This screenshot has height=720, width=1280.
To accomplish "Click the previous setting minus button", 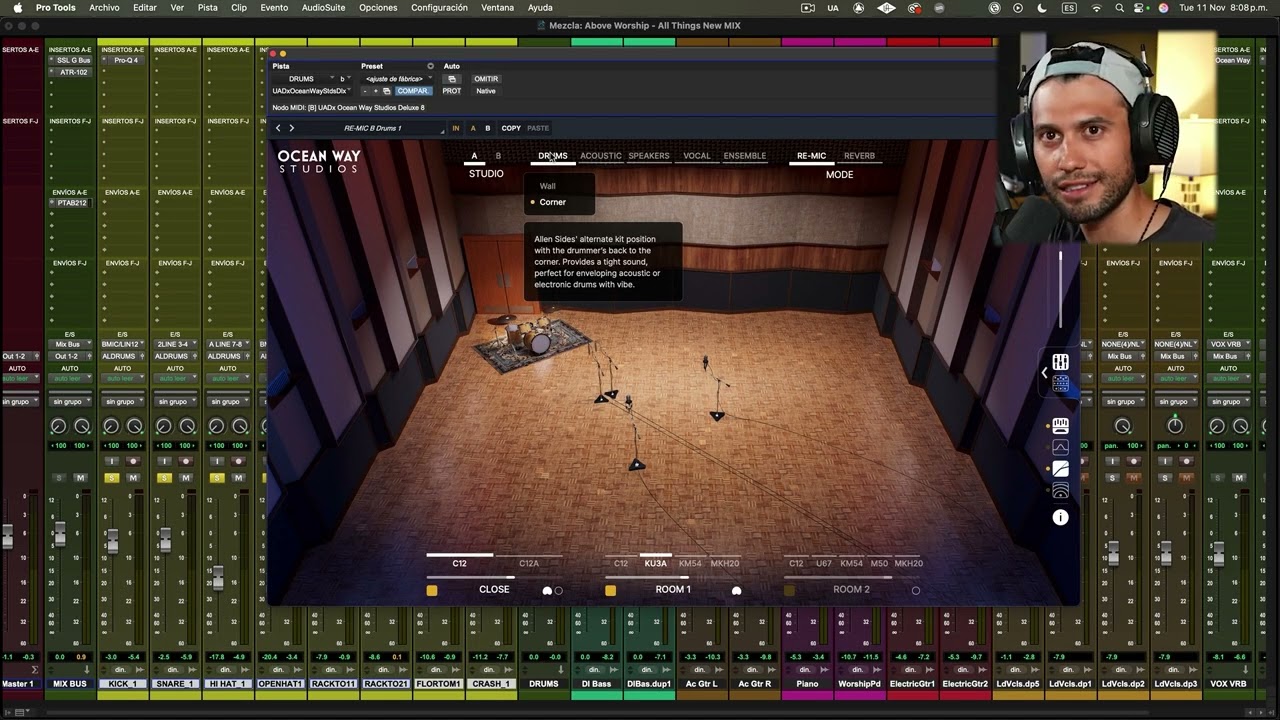I will click(365, 91).
